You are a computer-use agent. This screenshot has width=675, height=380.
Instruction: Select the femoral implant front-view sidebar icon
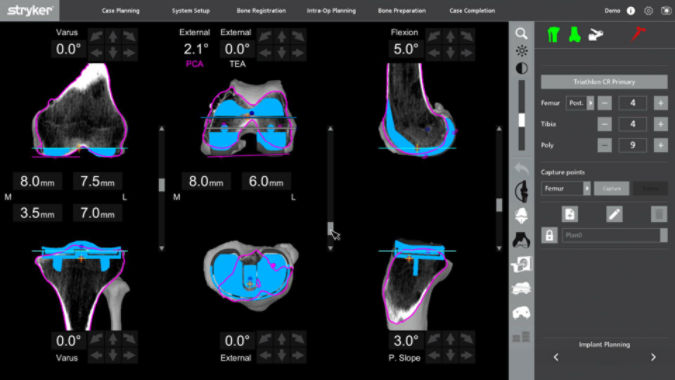521,215
